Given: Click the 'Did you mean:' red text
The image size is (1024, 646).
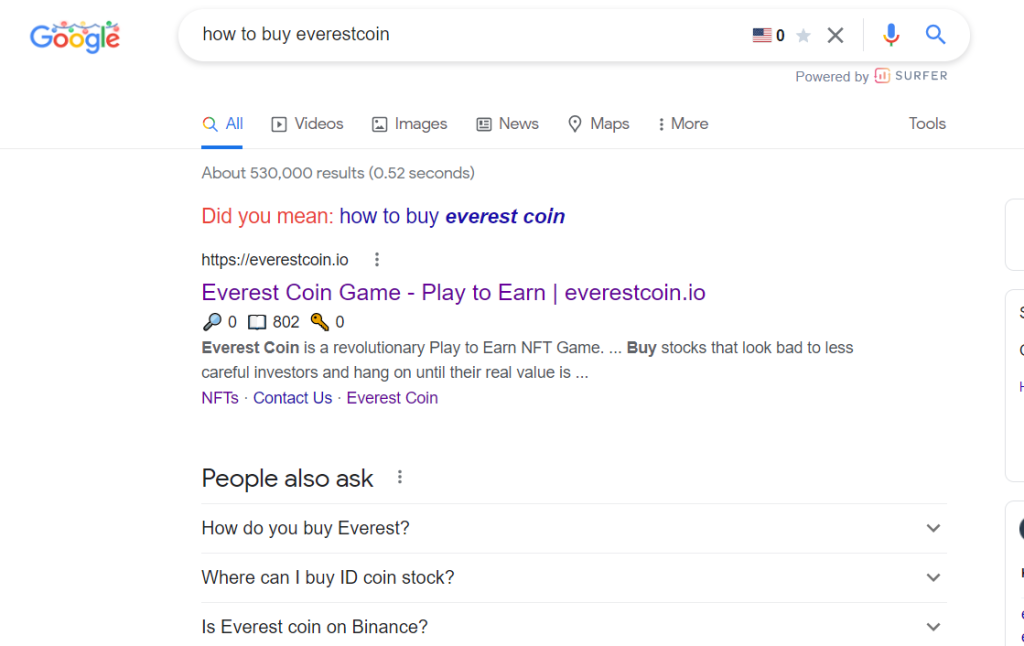Looking at the screenshot, I should (x=267, y=216).
